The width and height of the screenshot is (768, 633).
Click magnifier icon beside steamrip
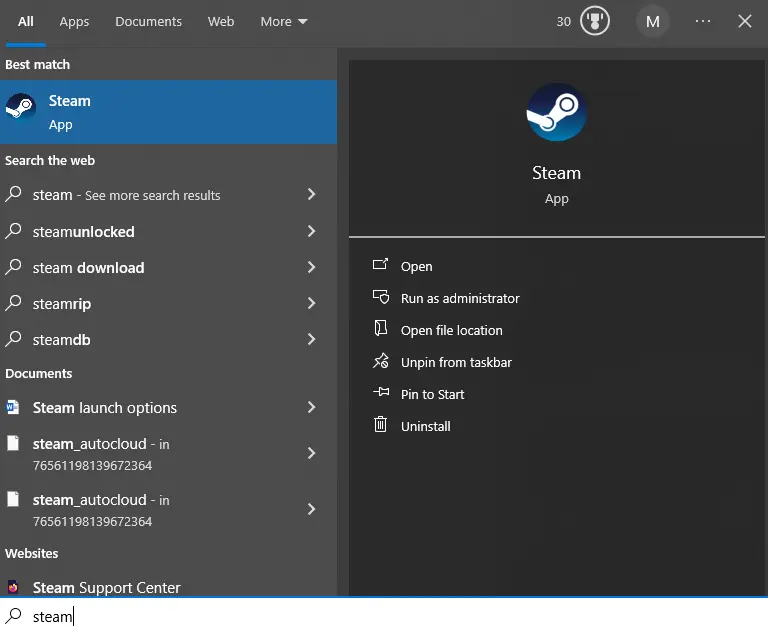(x=14, y=302)
